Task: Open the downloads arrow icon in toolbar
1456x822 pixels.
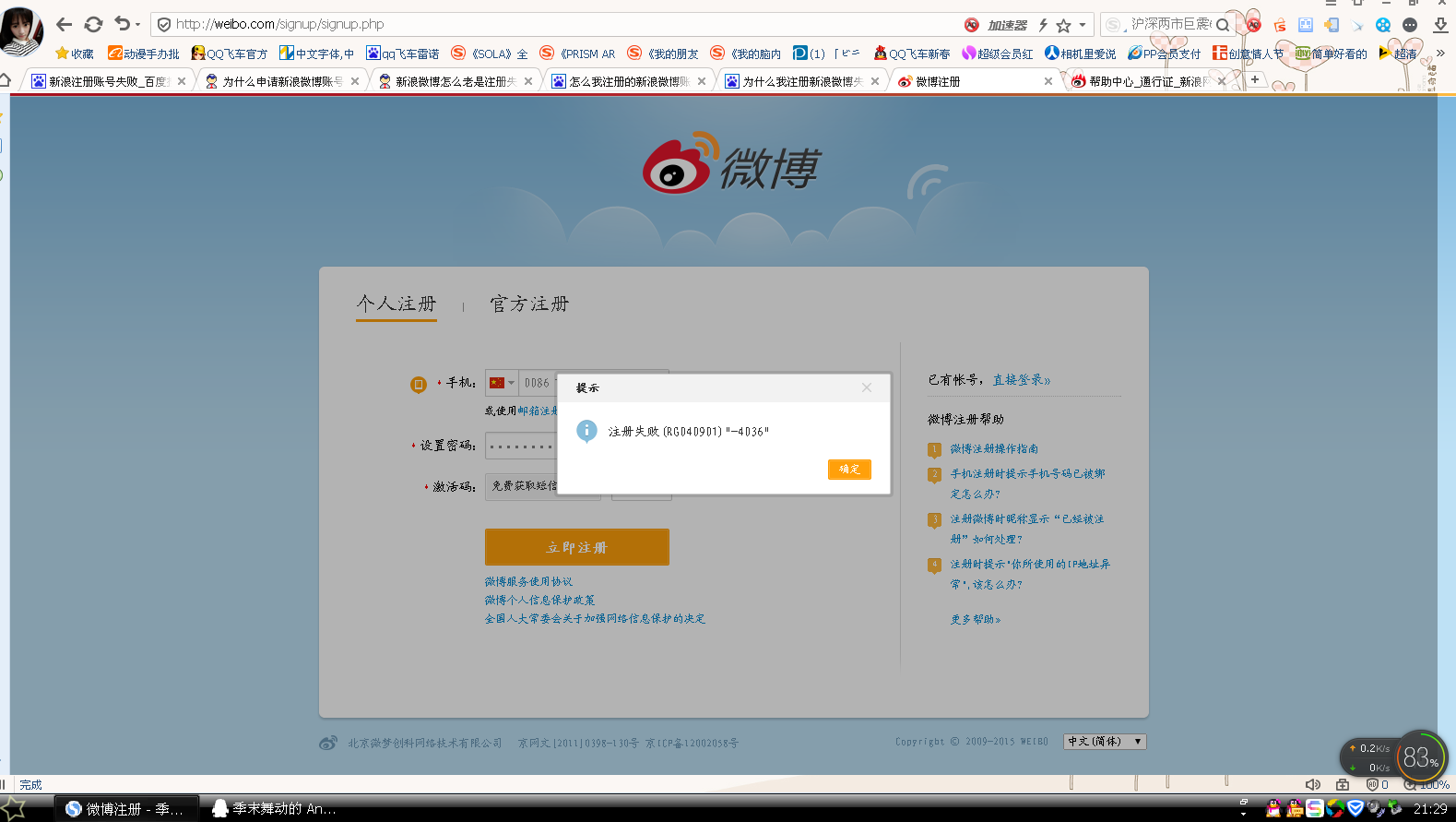Action: pos(1440,25)
